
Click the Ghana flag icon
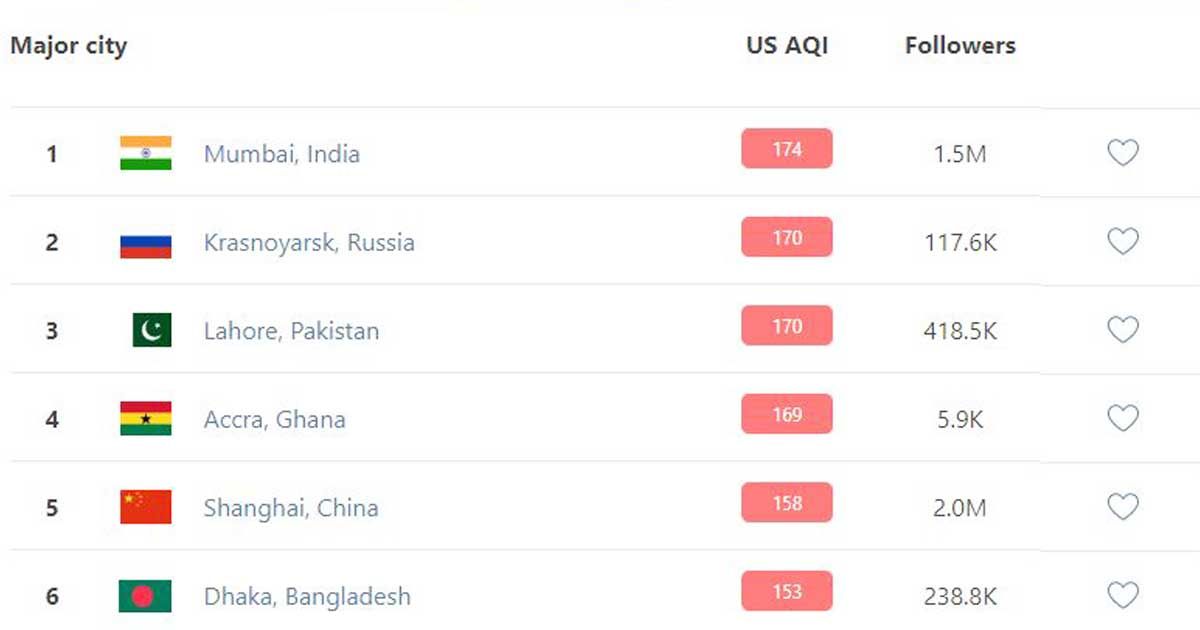146,419
